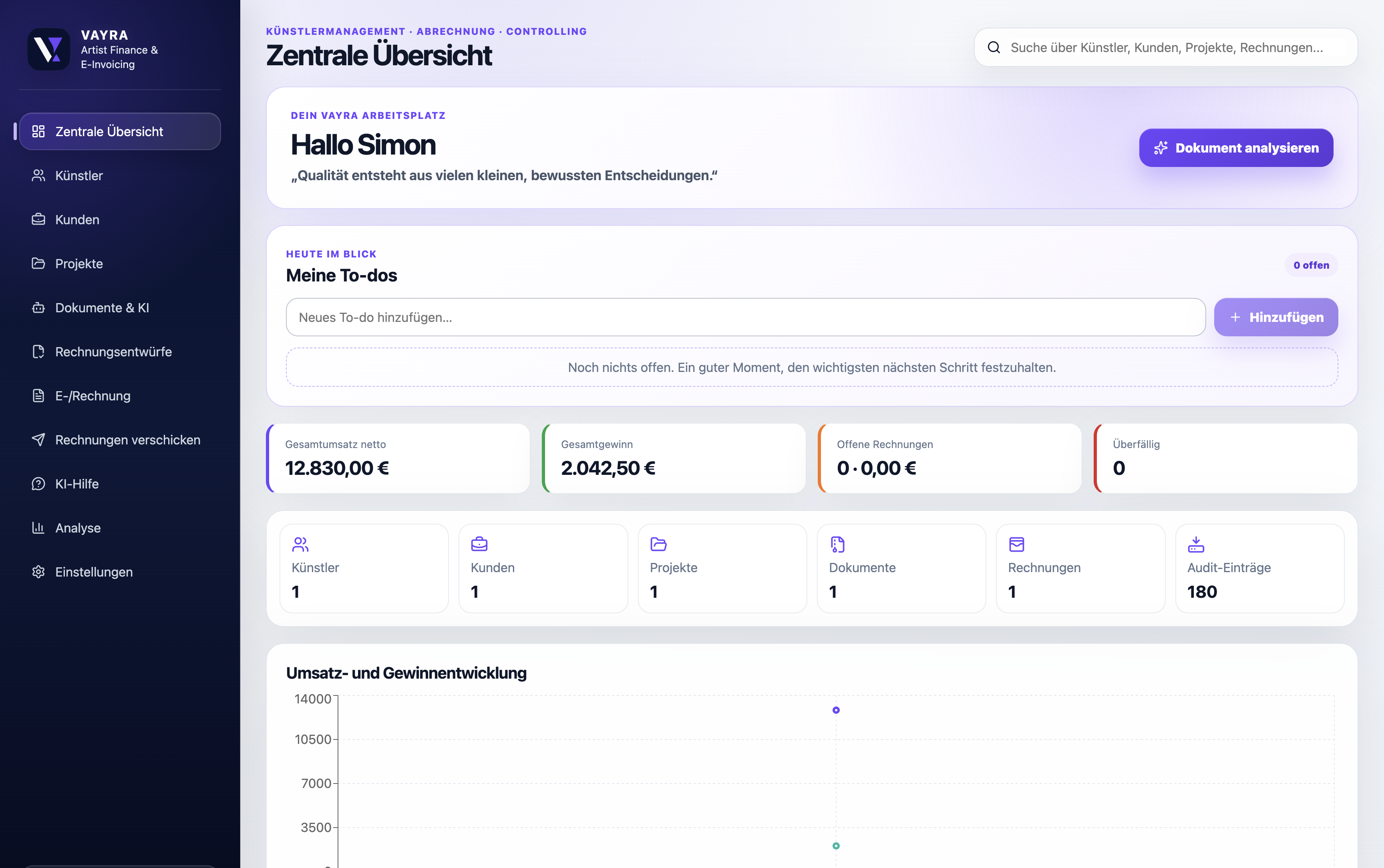Click the VAYRA logo icon
Image resolution: width=1384 pixels, height=868 pixels.
[49, 49]
